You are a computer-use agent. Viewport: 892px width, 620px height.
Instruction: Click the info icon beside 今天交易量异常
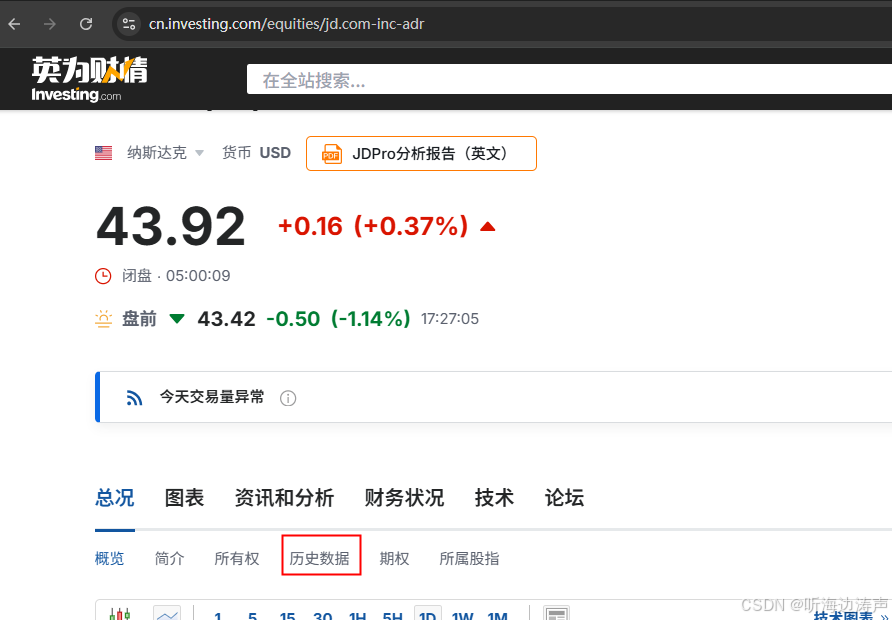[x=288, y=398]
